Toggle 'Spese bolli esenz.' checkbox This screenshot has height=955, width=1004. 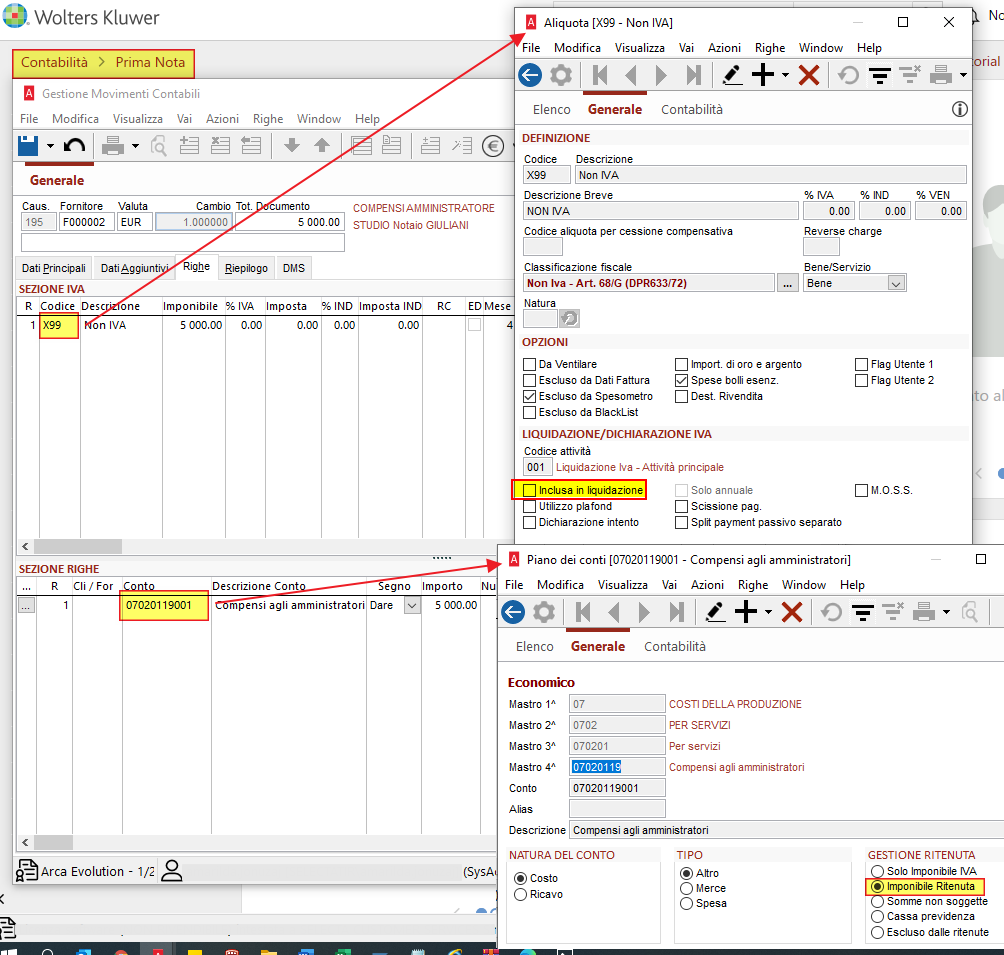[681, 380]
